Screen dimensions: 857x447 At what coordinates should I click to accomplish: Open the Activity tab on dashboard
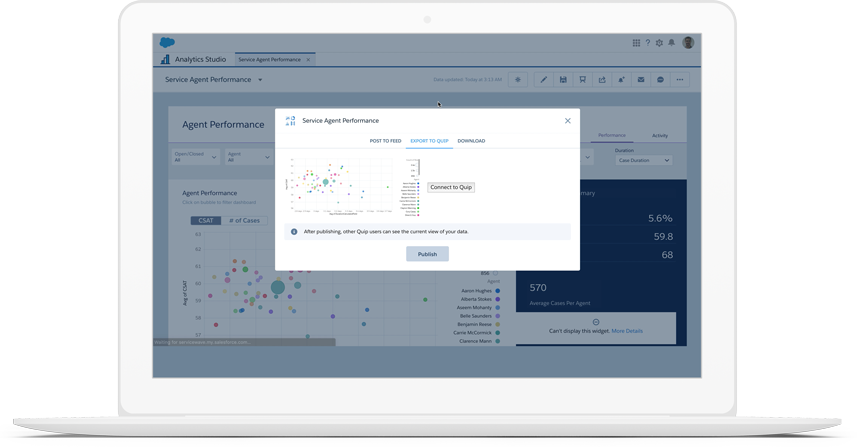pos(660,136)
